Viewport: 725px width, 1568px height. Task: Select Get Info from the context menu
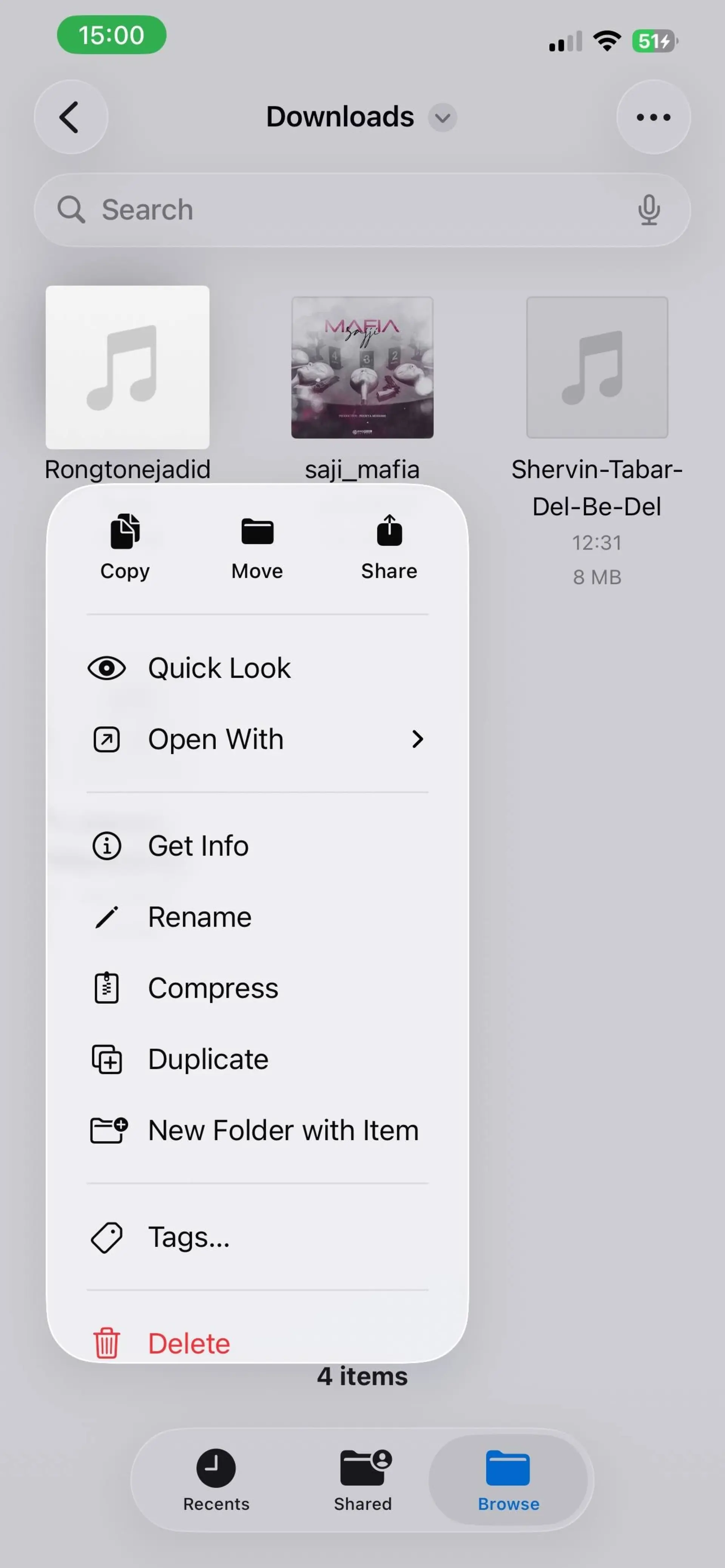pos(258,846)
